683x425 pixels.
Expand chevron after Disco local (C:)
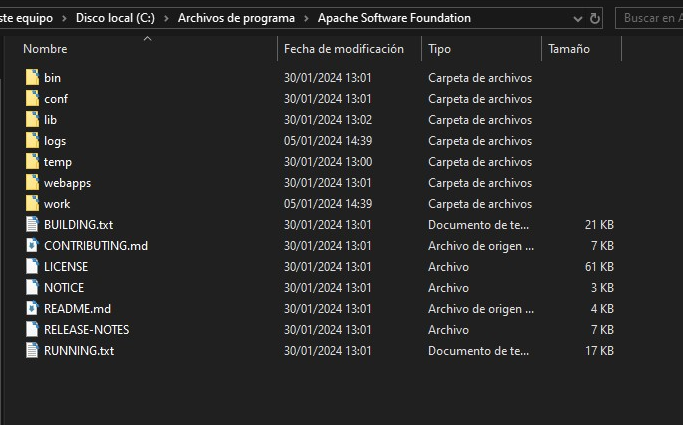coord(167,18)
